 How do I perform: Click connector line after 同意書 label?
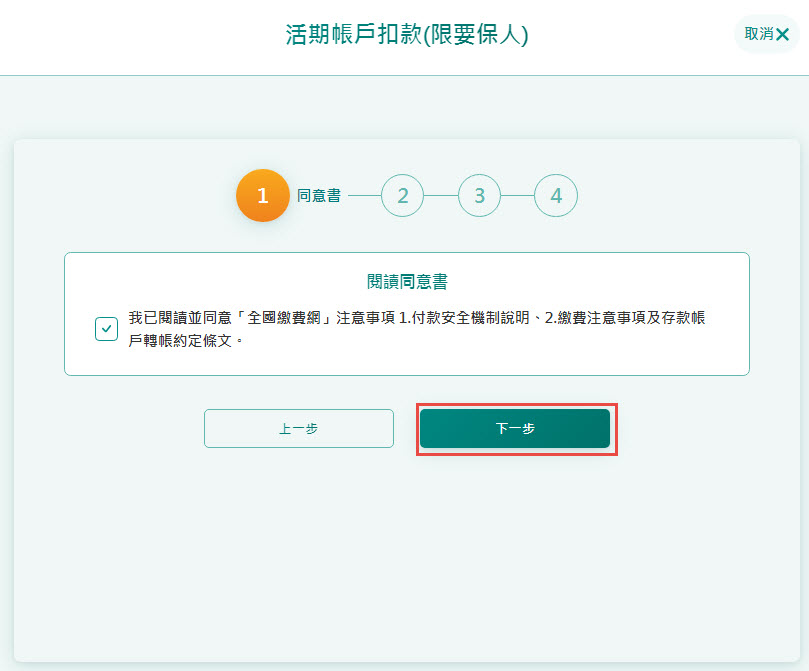[x=365, y=195]
